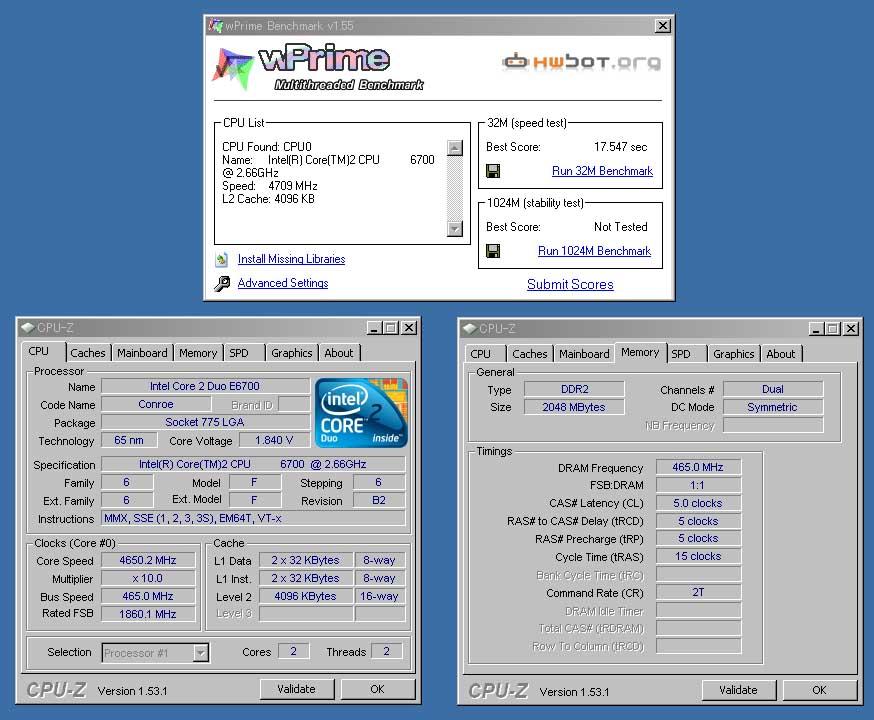Click the FSB:DRAM 1:1 field
This screenshot has width=874, height=720.
[698, 485]
